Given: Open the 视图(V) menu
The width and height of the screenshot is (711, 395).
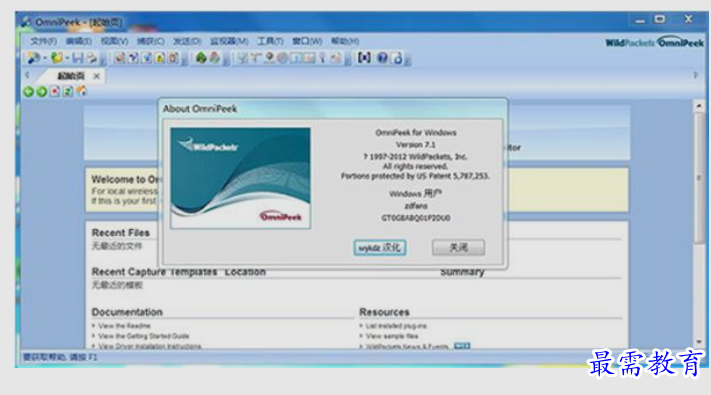Looking at the screenshot, I should pyautogui.click(x=114, y=41).
